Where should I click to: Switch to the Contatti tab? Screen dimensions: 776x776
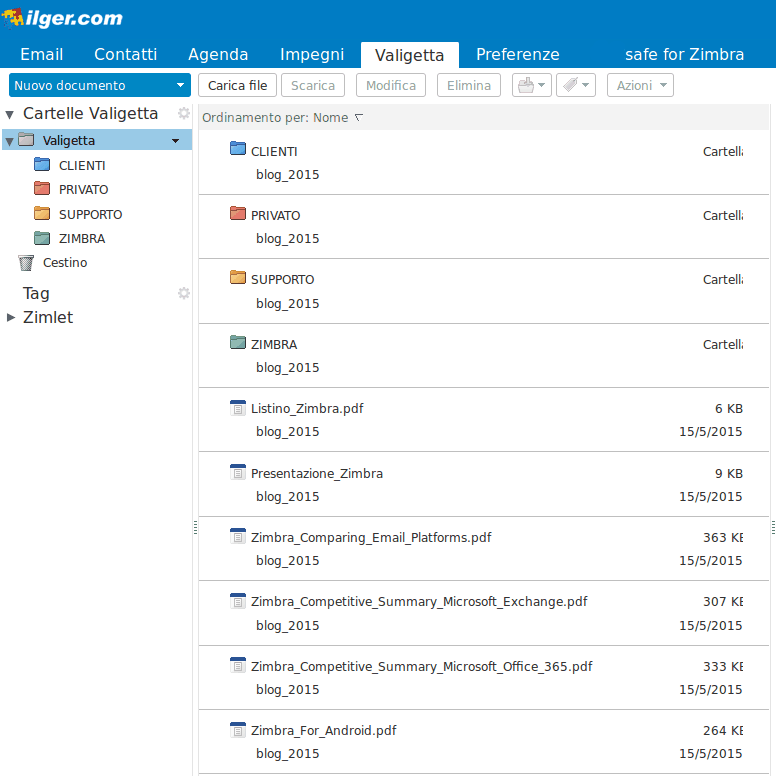click(x=126, y=54)
